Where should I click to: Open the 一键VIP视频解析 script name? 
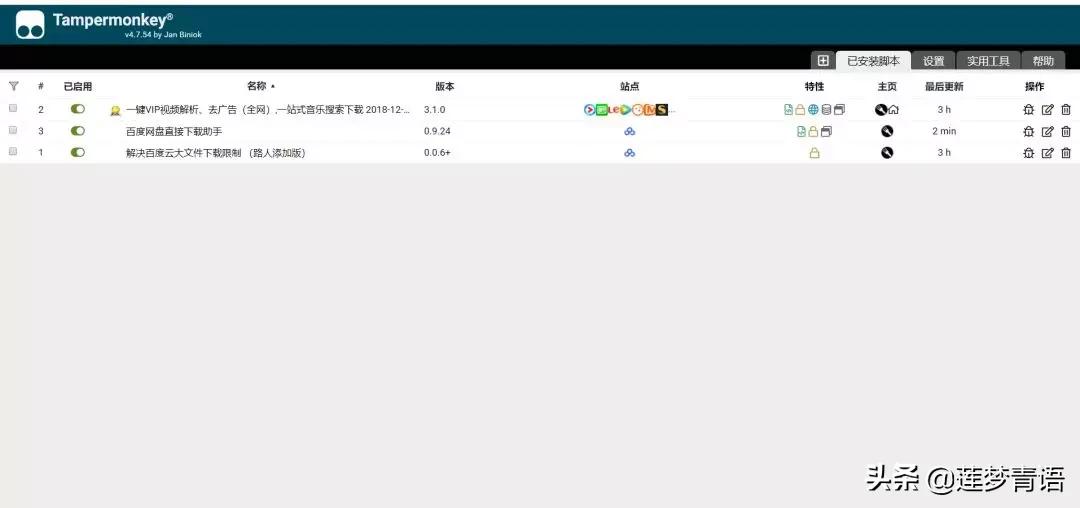(x=269, y=109)
